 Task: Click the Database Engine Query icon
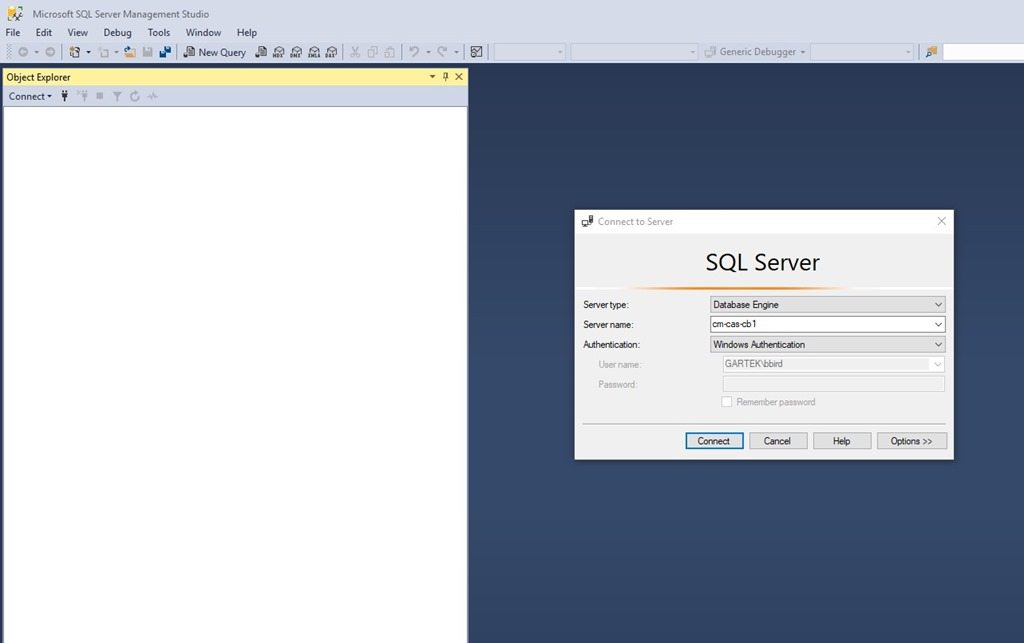pyautogui.click(x=261, y=52)
